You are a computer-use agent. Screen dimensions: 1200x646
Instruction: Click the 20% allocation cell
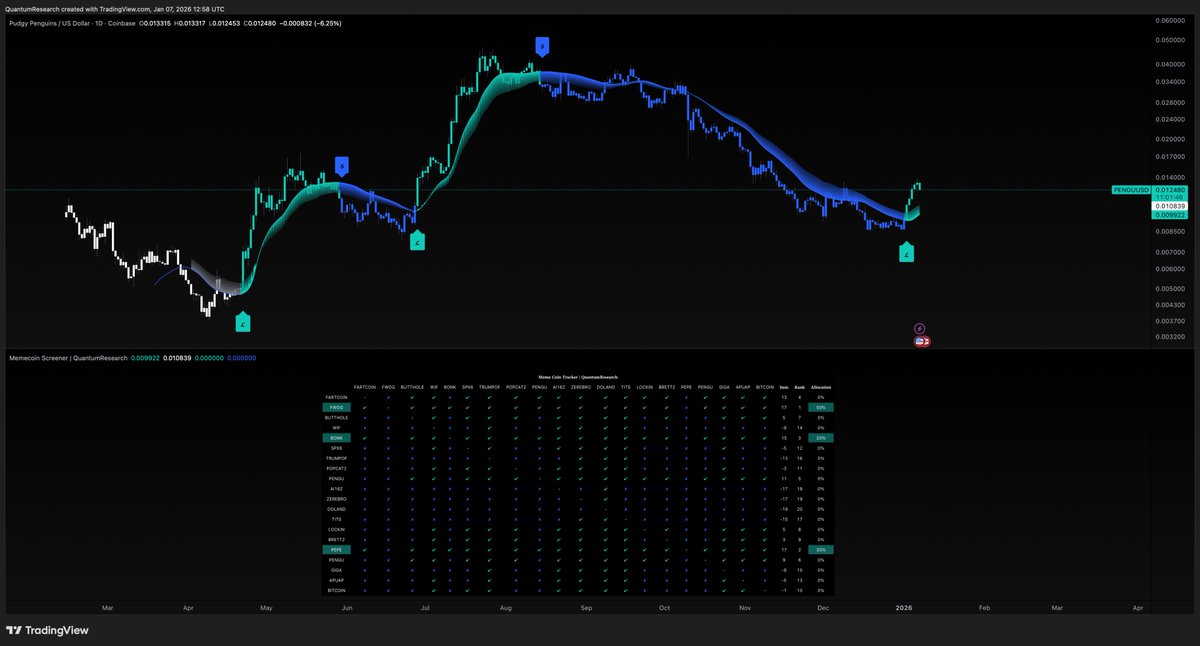point(821,438)
